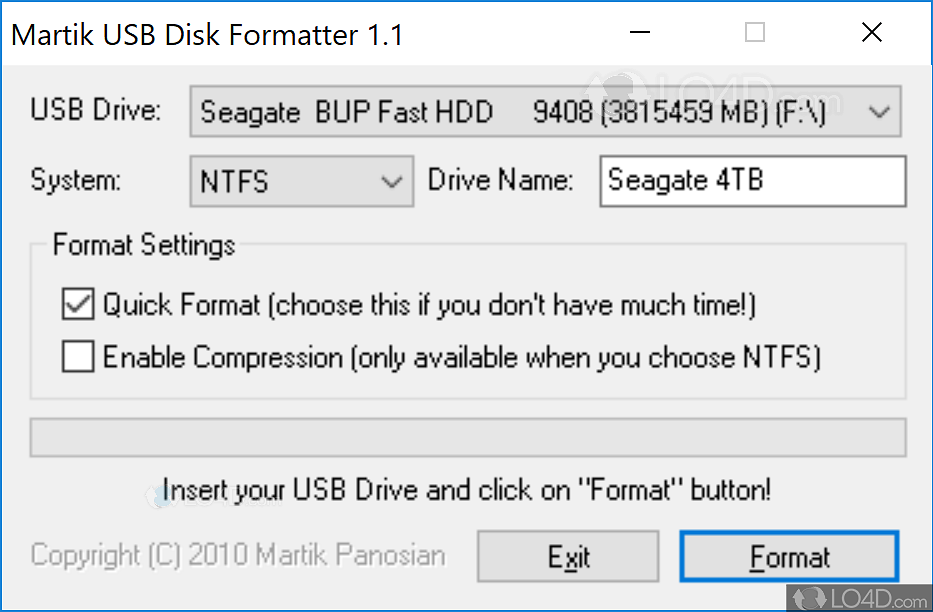
Task: Click the Format Settings group heading
Action: [x=144, y=245]
